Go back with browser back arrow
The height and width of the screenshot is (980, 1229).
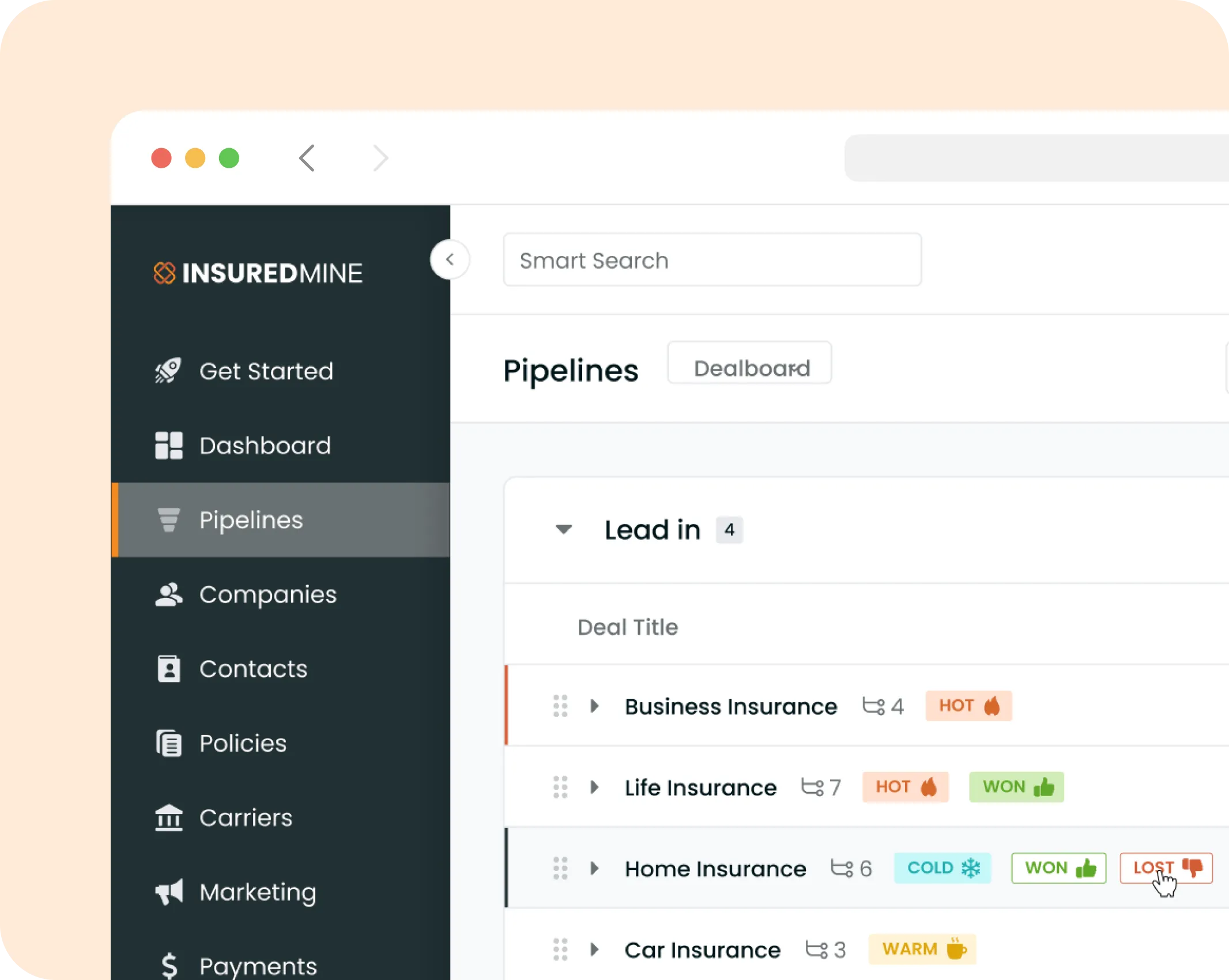[307, 158]
